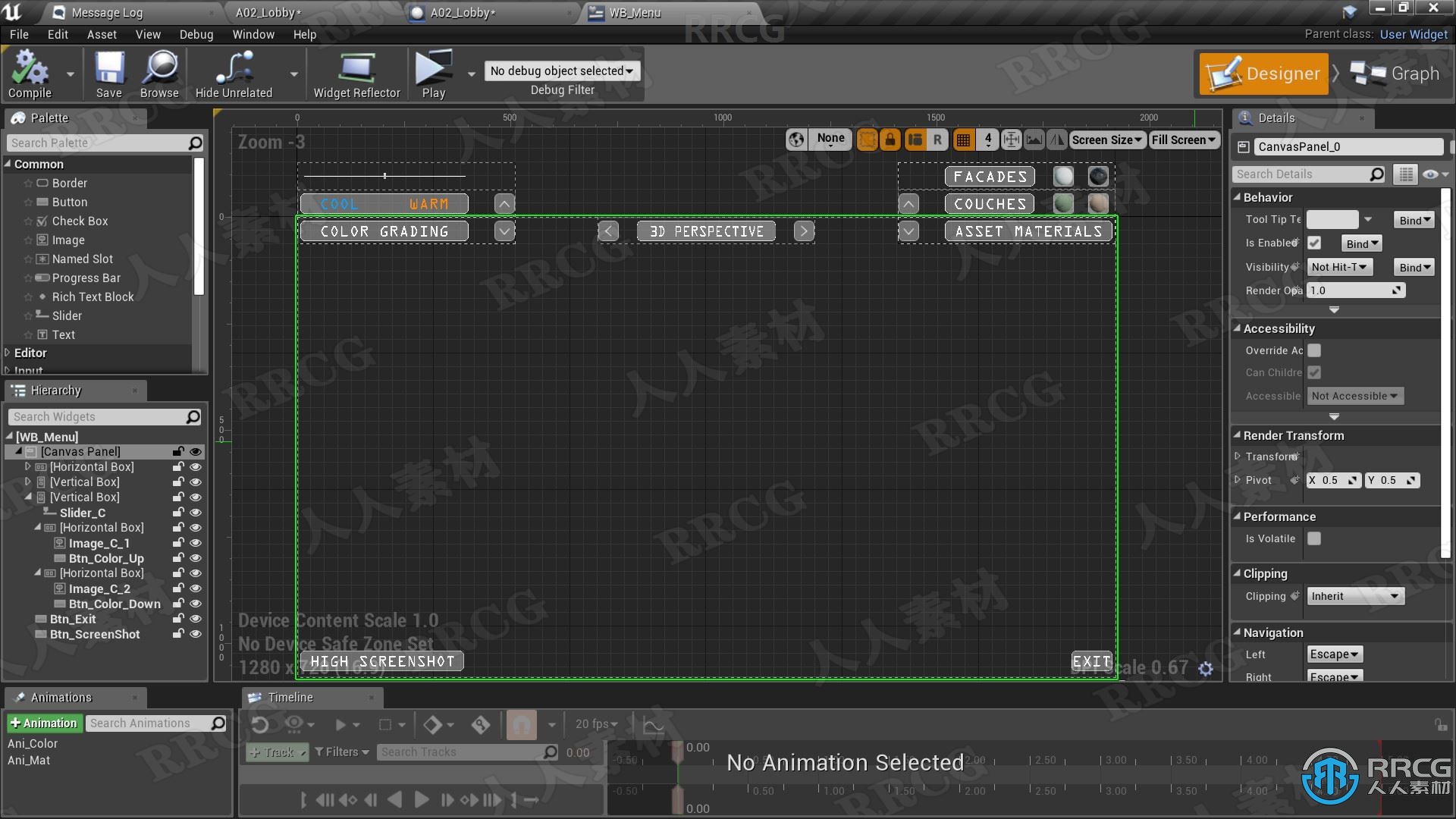Open the Navigation Left Escape dropdown
Screen dimensions: 1456x819
point(1335,654)
